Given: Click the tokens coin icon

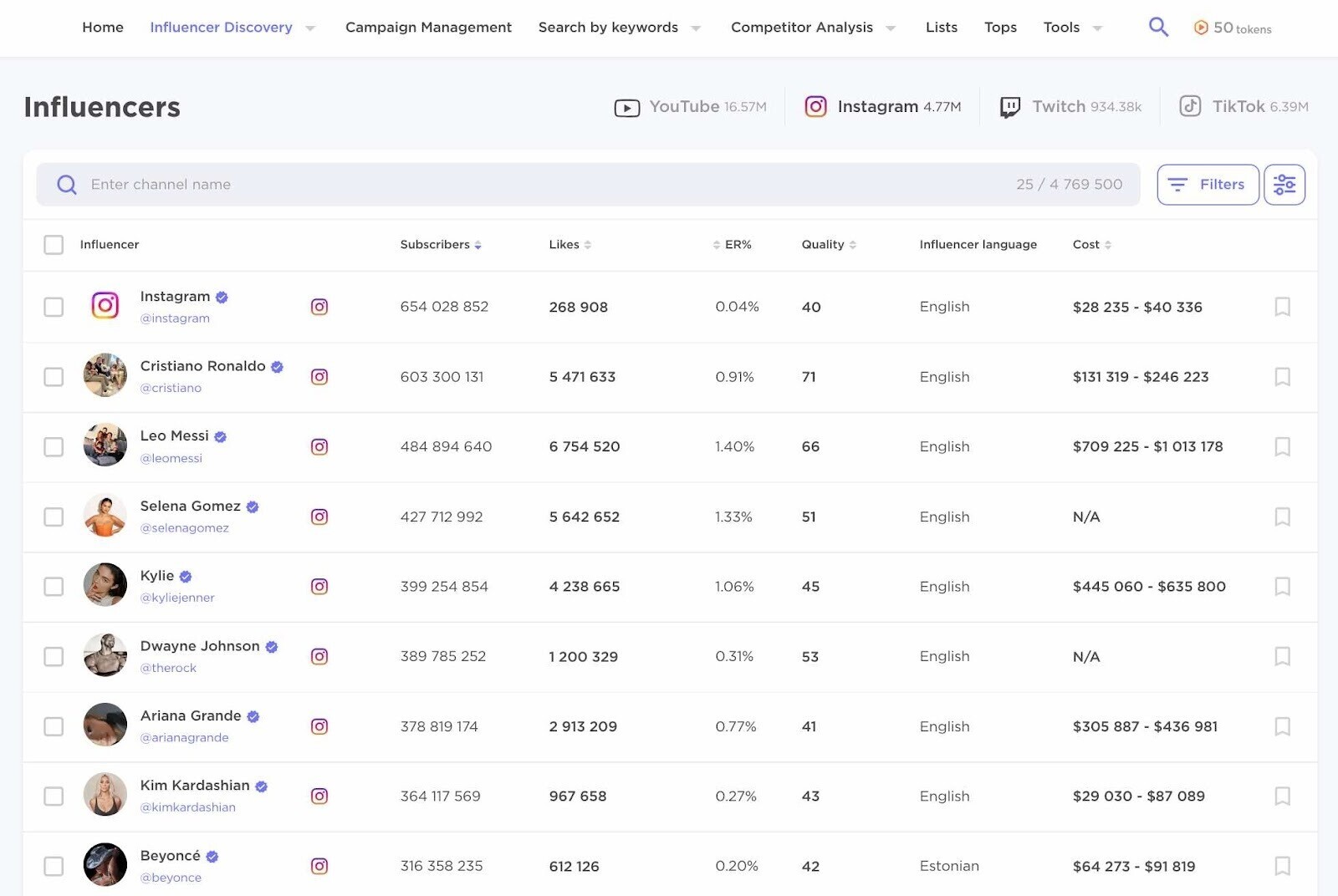Looking at the screenshot, I should (x=1201, y=28).
